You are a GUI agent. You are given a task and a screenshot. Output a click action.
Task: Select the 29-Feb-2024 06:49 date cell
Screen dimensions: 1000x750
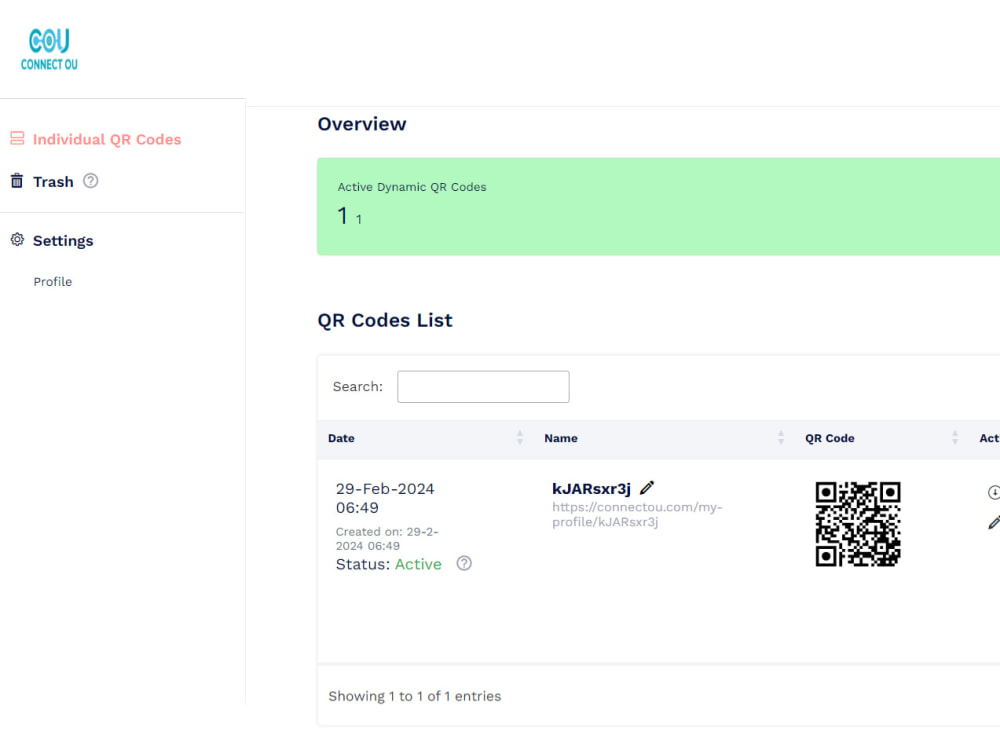[385, 498]
